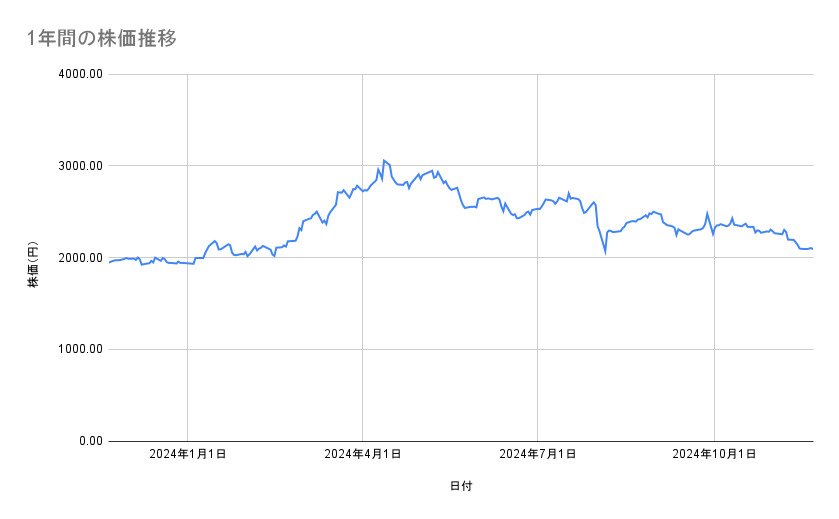
Task: Click the leftmost starting point of the line
Action: [x=109, y=262]
